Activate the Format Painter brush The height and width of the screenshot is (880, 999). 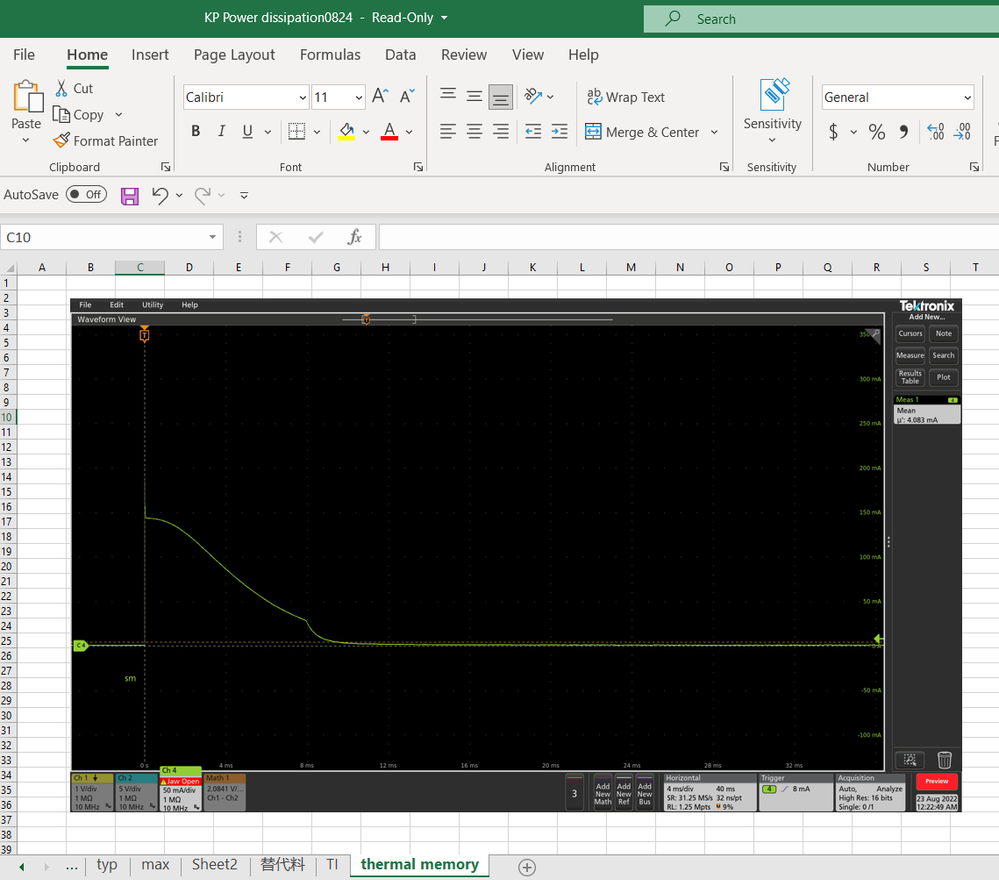coord(61,141)
